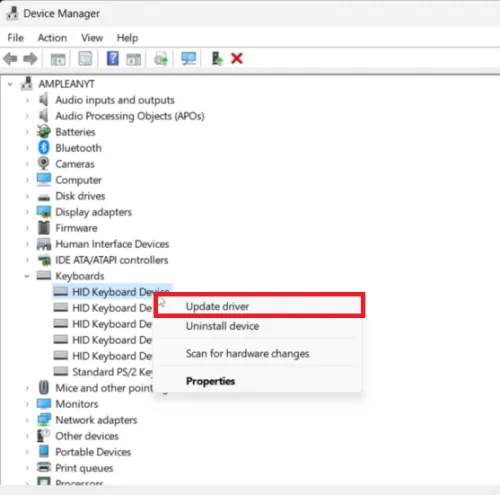
Task: Click the Human Interface Devices icon
Action: [x=44, y=244]
